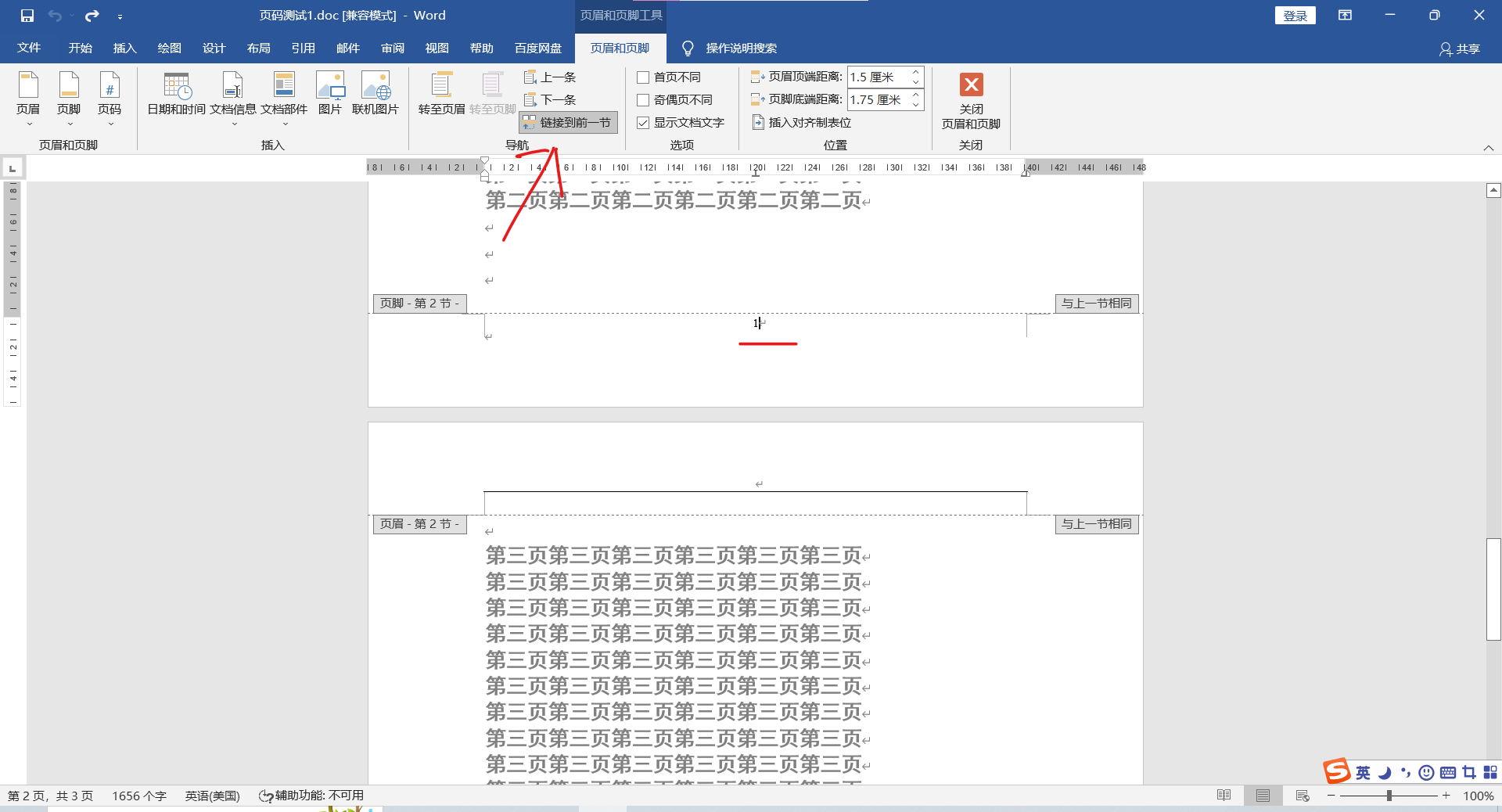Click the zoom slider handle
Screen dimensions: 1502x812
(x=1389, y=796)
